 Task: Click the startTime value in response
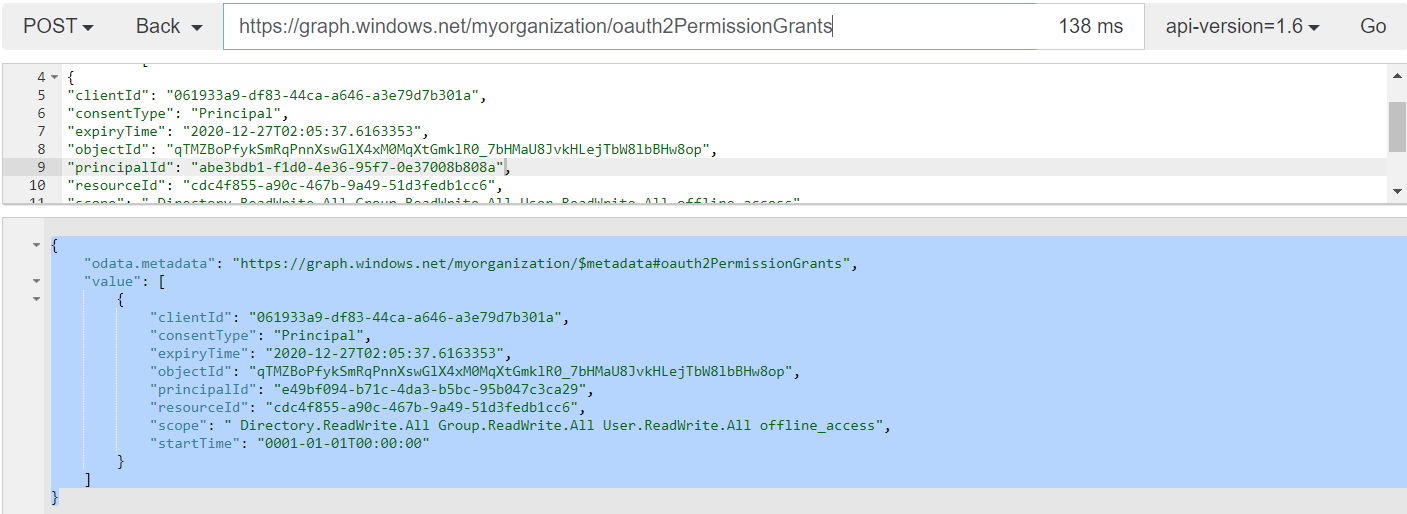click(x=343, y=443)
